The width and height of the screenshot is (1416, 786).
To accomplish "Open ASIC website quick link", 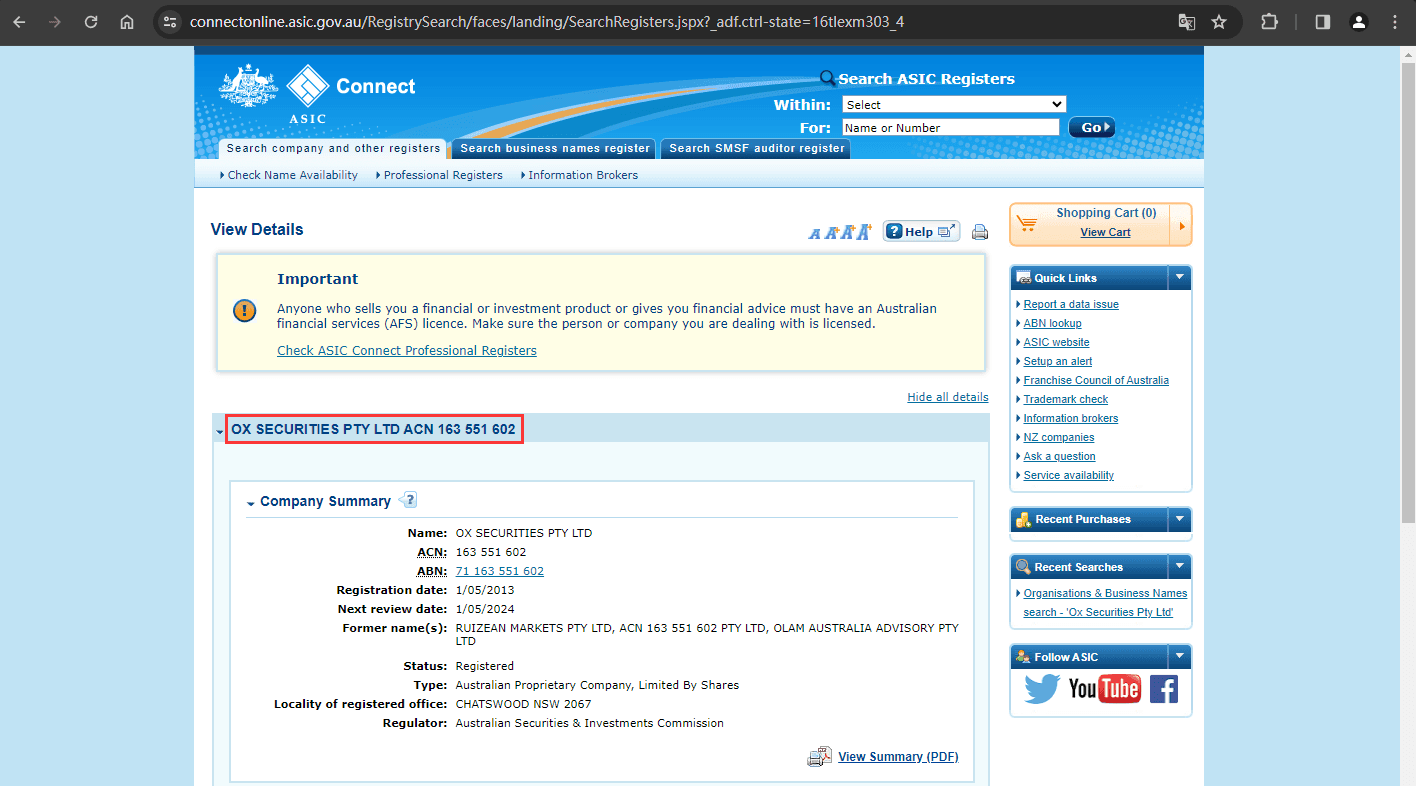I will click(x=1056, y=342).
